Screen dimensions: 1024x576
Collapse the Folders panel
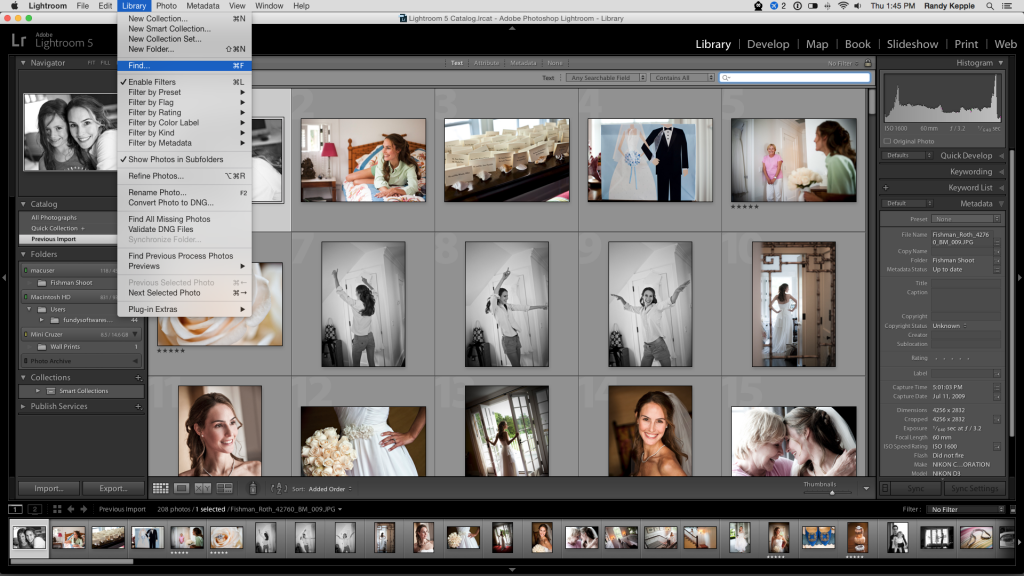click(24, 255)
